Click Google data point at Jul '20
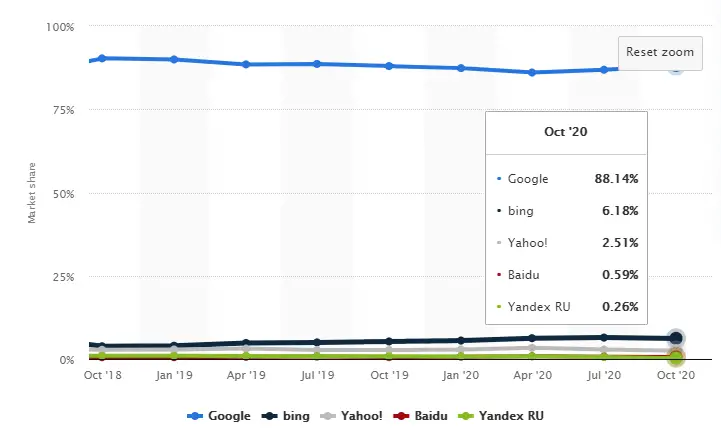The image size is (721, 431). pos(604,69)
